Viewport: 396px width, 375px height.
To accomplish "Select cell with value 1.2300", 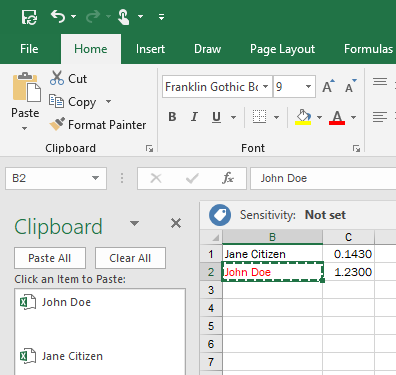I will [348, 272].
